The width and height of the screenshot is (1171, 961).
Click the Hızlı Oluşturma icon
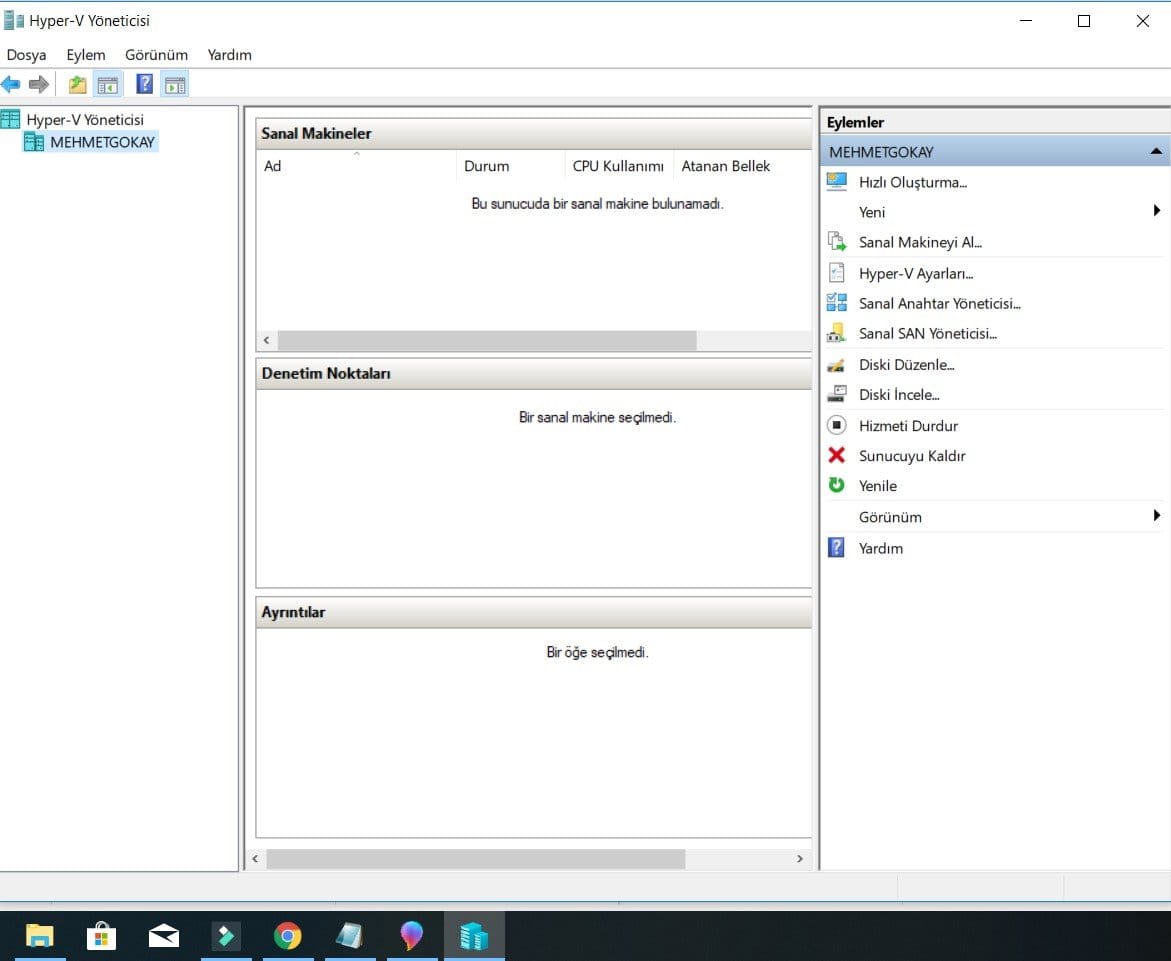coord(837,182)
